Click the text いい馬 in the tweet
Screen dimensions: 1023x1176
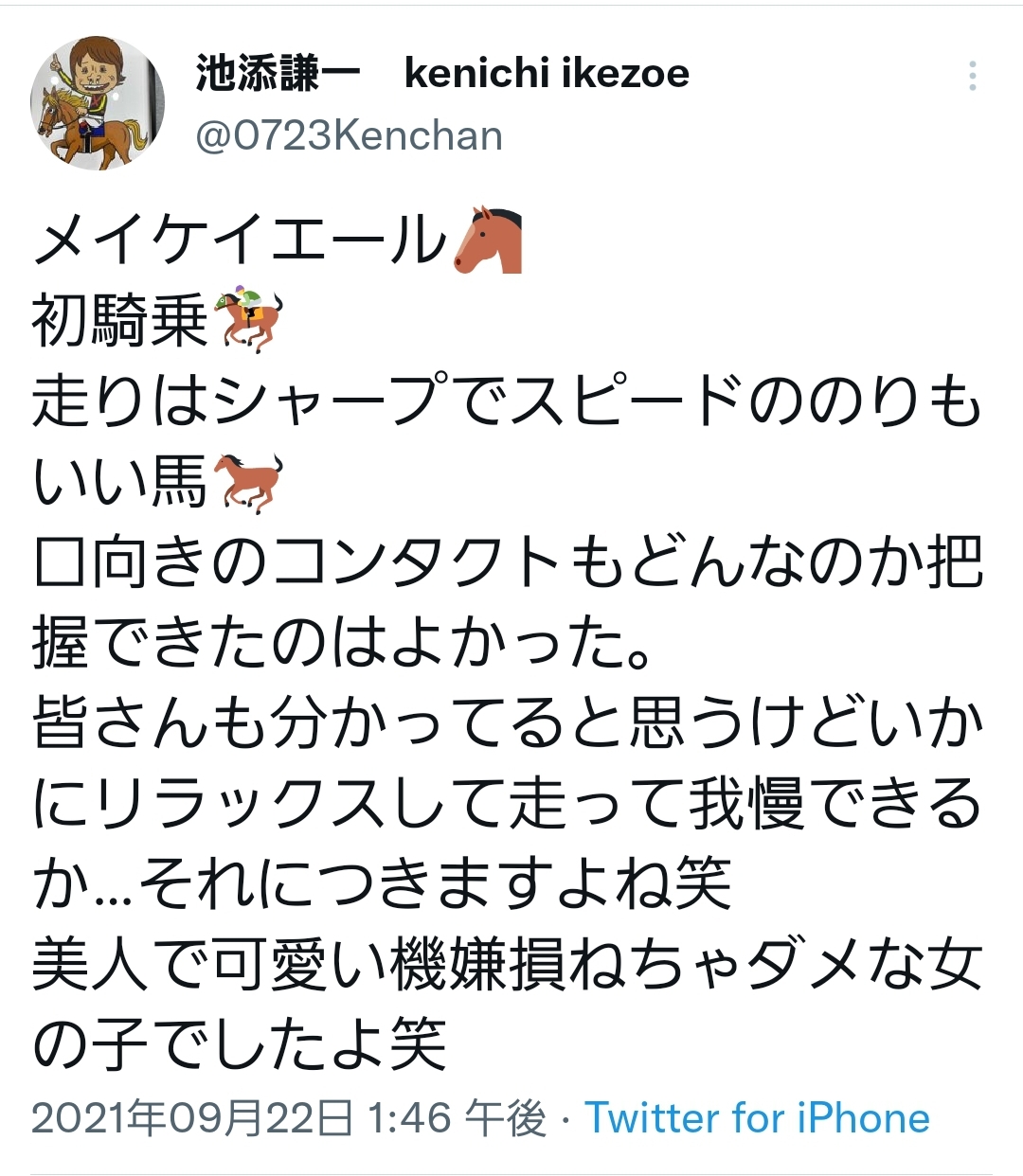pyautogui.click(x=120, y=482)
